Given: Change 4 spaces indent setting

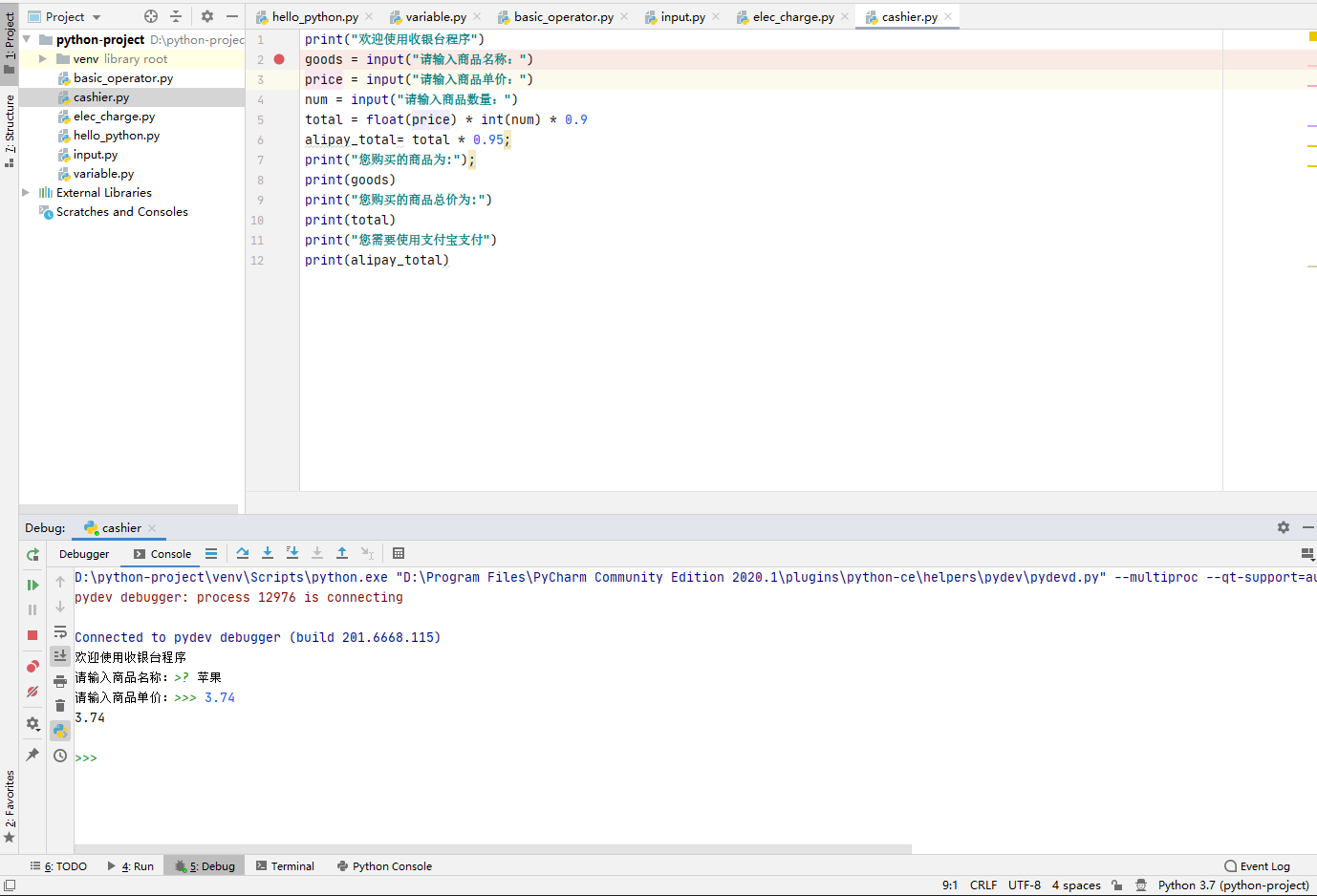Looking at the screenshot, I should coord(1076,885).
